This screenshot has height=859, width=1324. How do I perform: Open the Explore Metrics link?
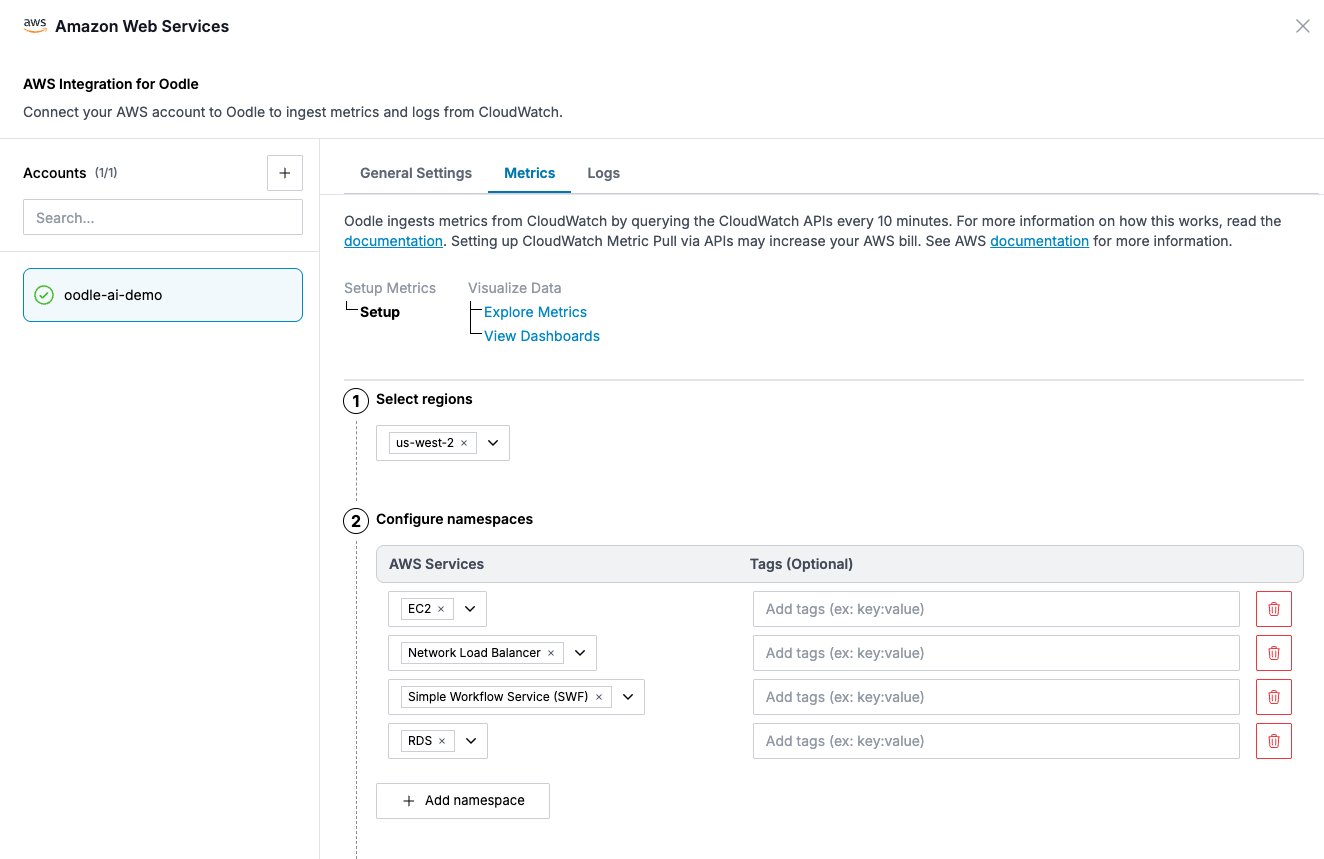pos(534,311)
